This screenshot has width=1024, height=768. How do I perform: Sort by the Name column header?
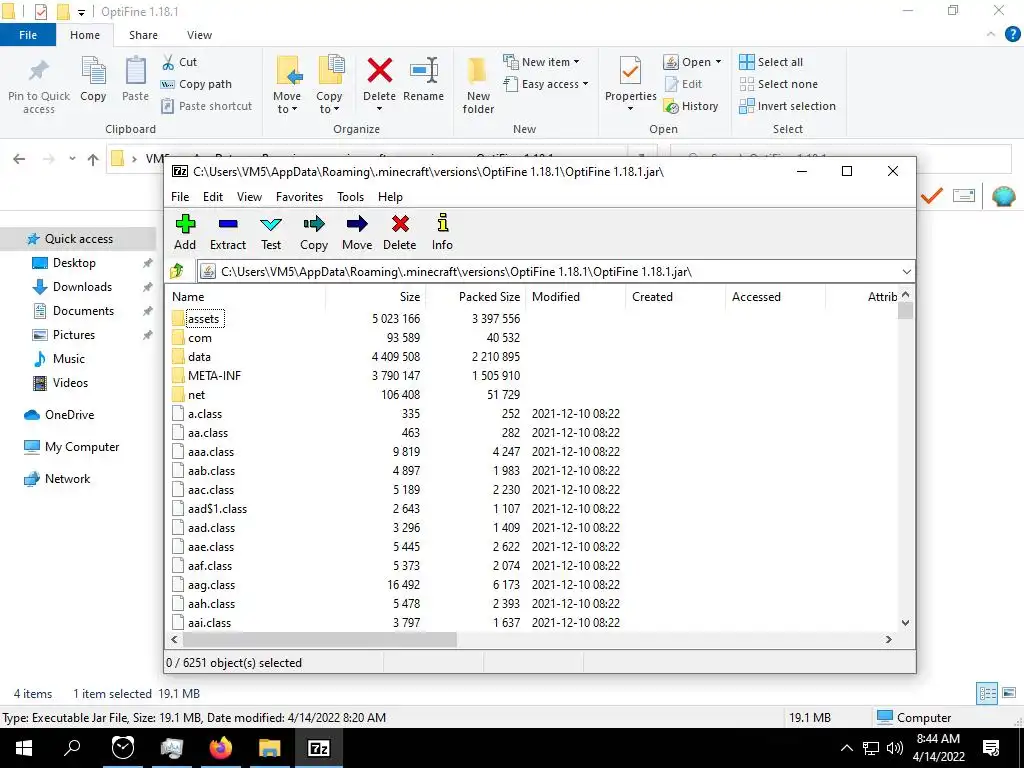click(247, 296)
